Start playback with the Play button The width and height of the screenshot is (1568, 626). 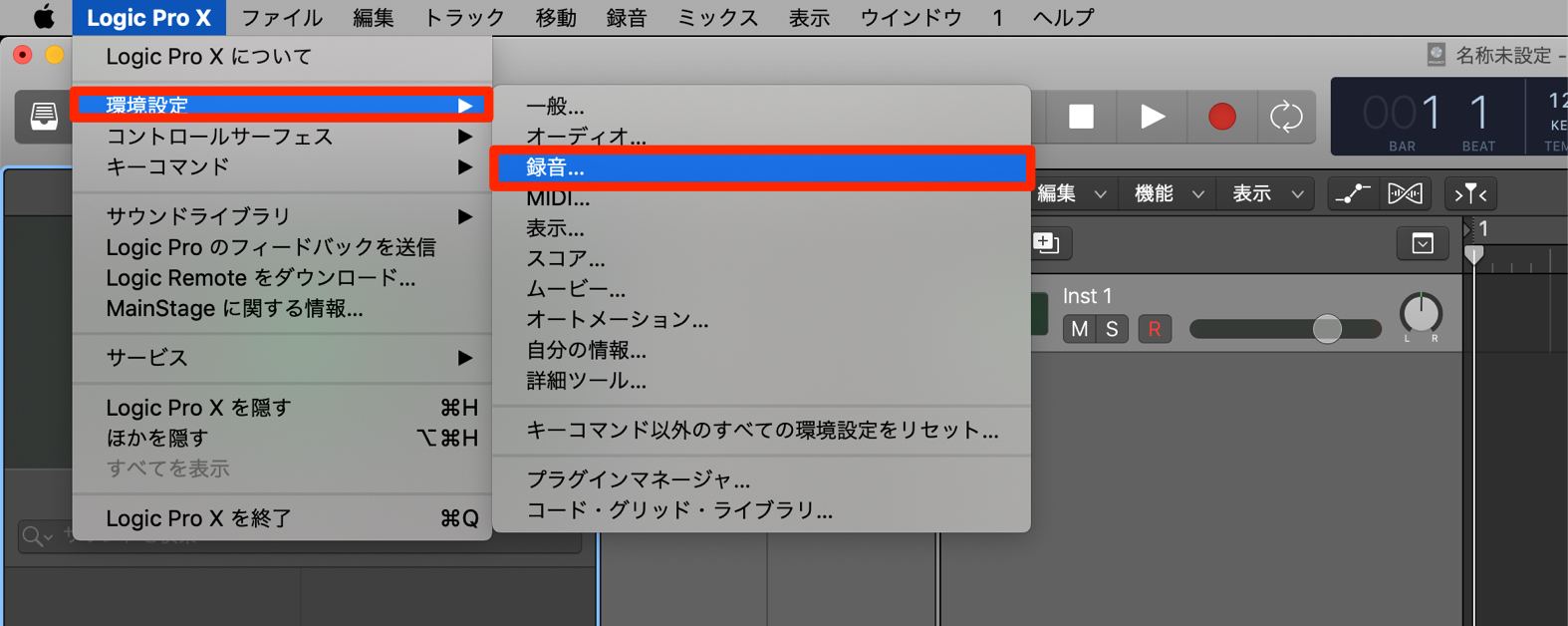[x=1152, y=117]
